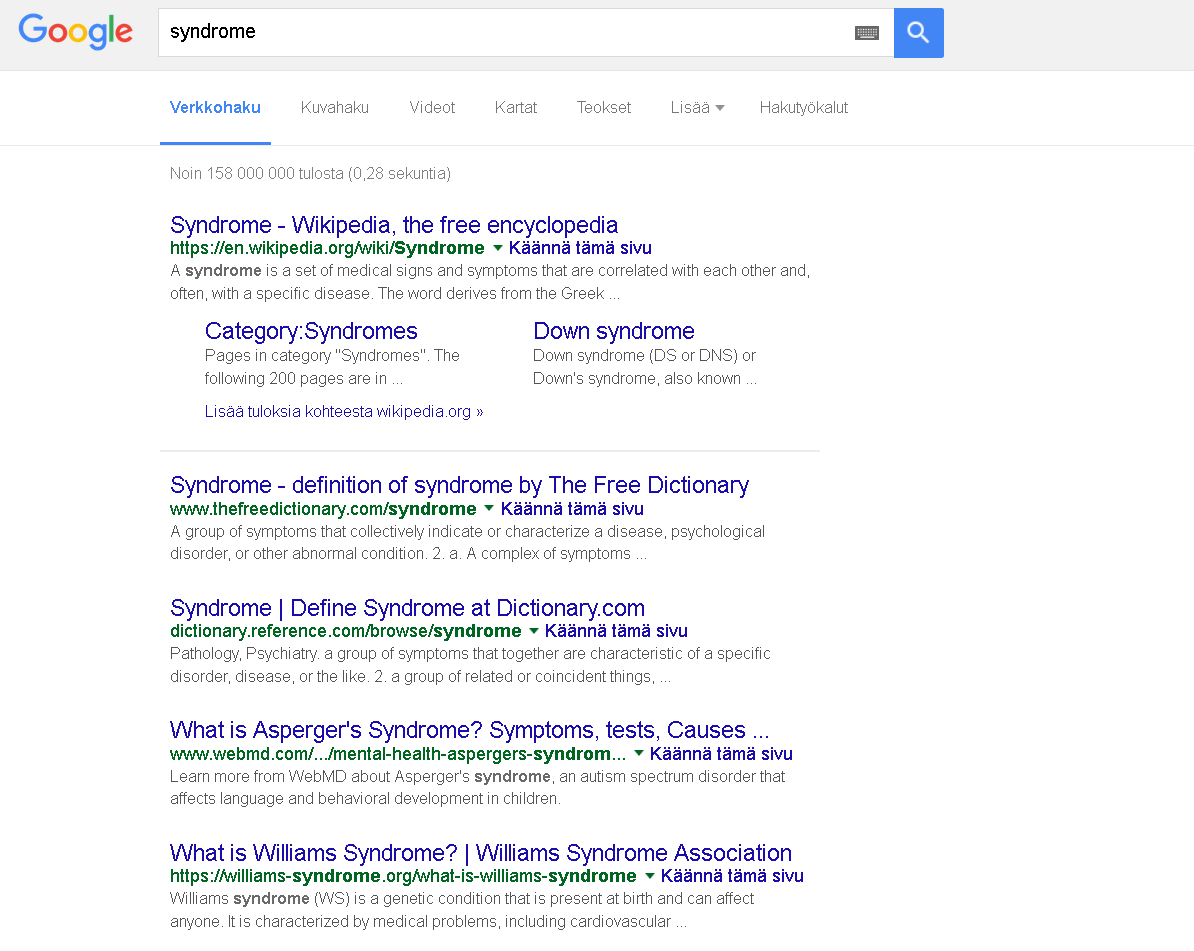Open the Down syndrome sublink
The image size is (1194, 951).
(x=613, y=331)
